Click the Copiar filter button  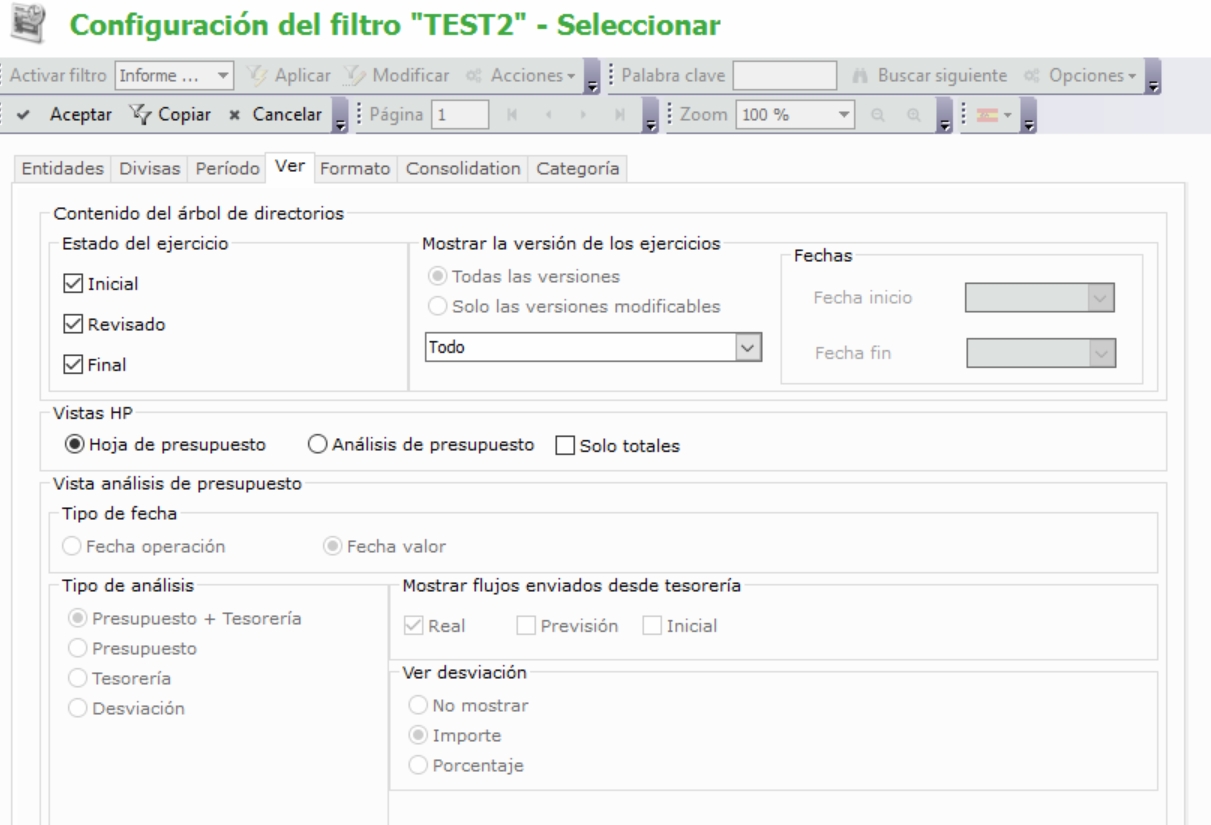(x=169, y=113)
